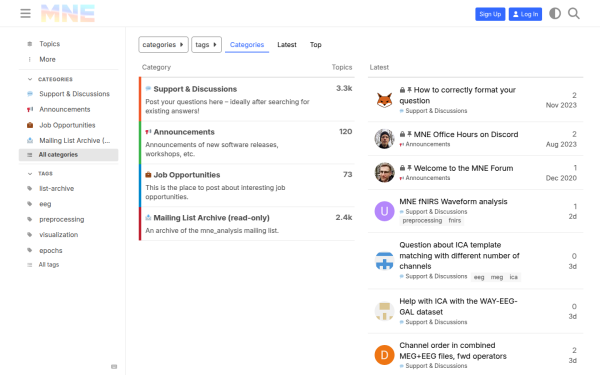Click the meg tag on ICA template topic
The image size is (600, 375).
497,277
